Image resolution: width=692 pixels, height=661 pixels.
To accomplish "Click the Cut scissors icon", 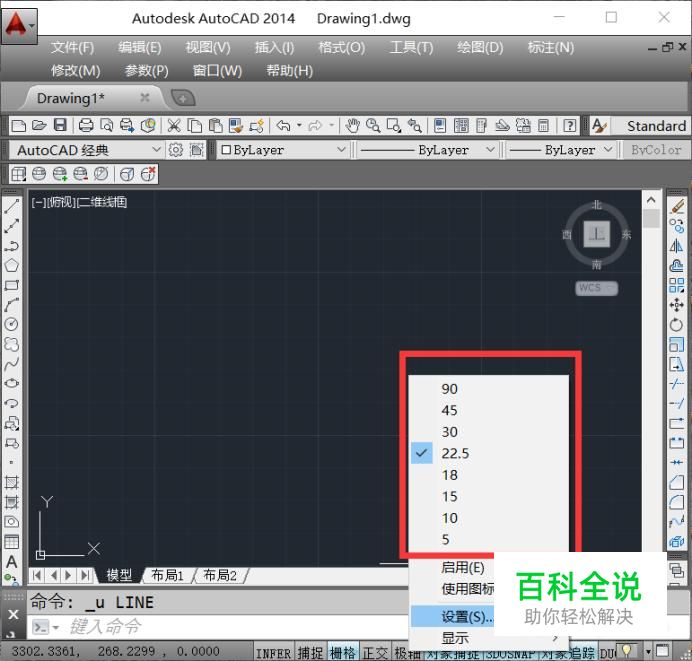I will pyautogui.click(x=174, y=126).
